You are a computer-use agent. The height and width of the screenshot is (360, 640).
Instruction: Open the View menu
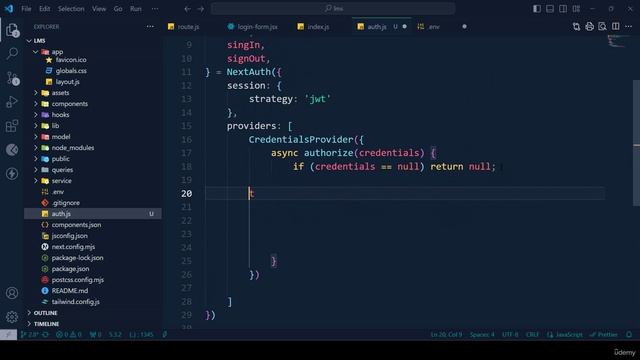(x=99, y=9)
